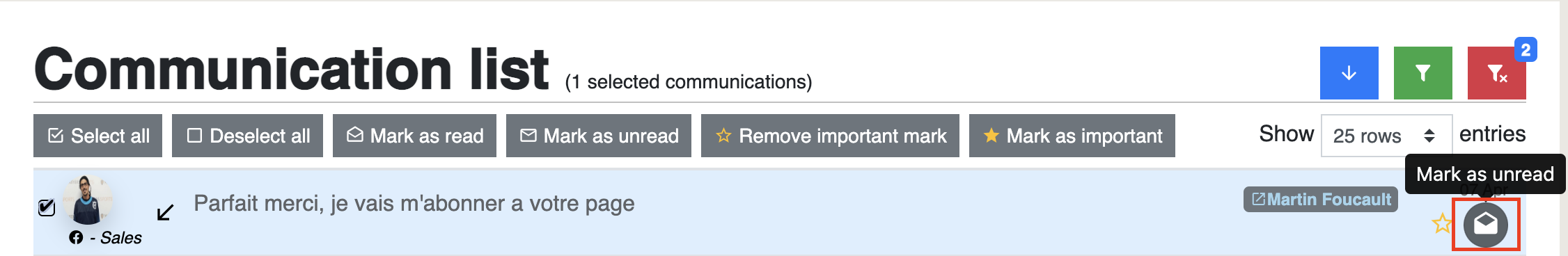Open the Martin Foucault contact link
Viewport: 1568px width, 256px height.
(1321, 200)
